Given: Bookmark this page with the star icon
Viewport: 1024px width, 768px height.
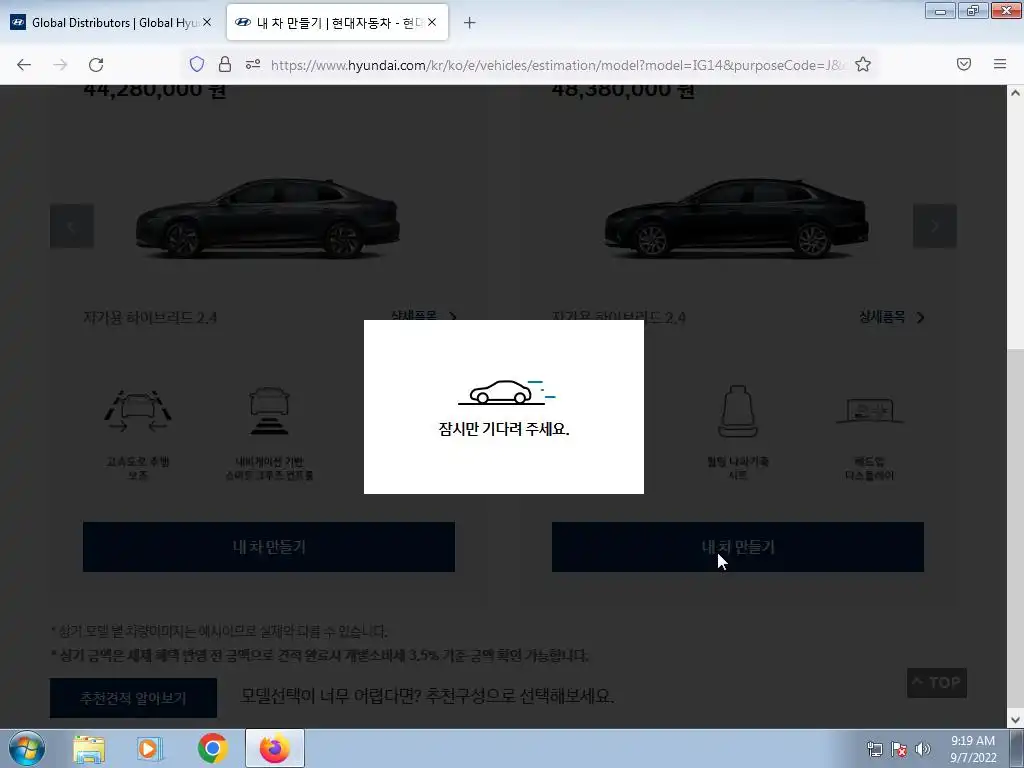Looking at the screenshot, I should click(863, 64).
